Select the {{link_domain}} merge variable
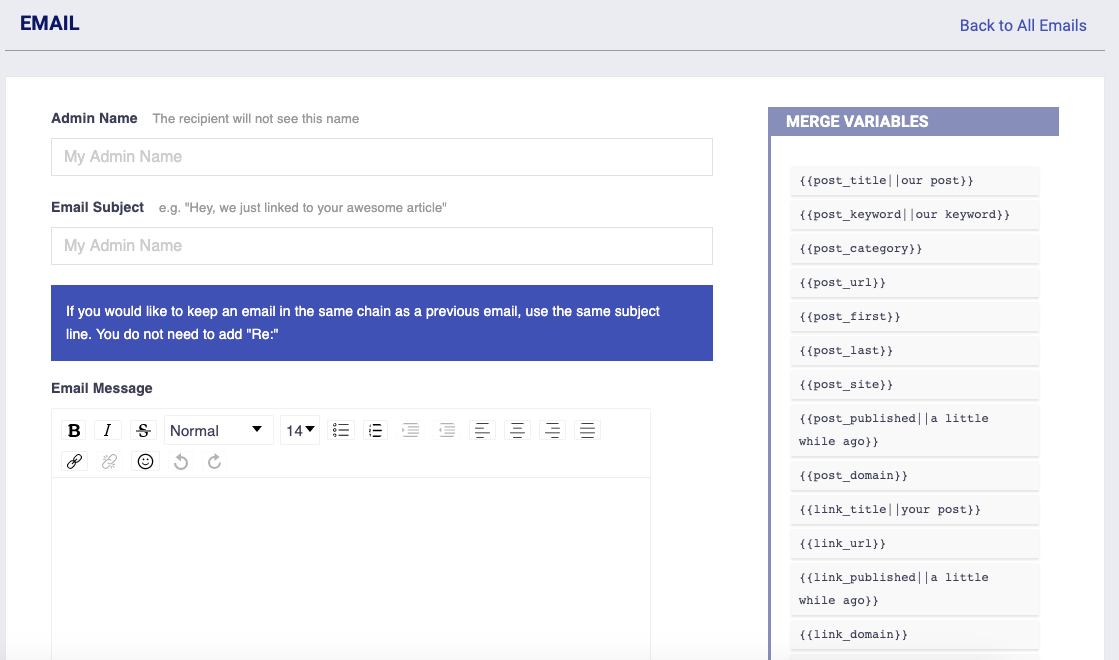The width and height of the screenshot is (1119, 660). 914,634
